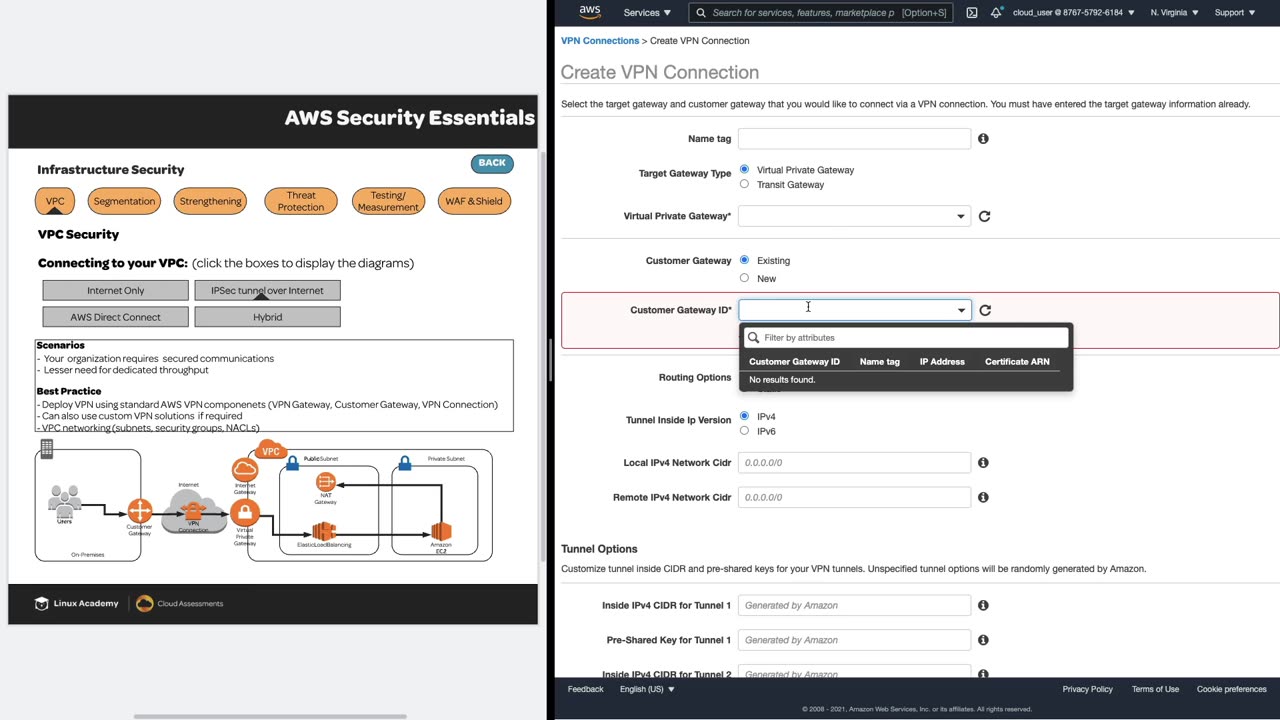Show the AWS Direct Connect diagram
The height and width of the screenshot is (720, 1280).
point(115,317)
